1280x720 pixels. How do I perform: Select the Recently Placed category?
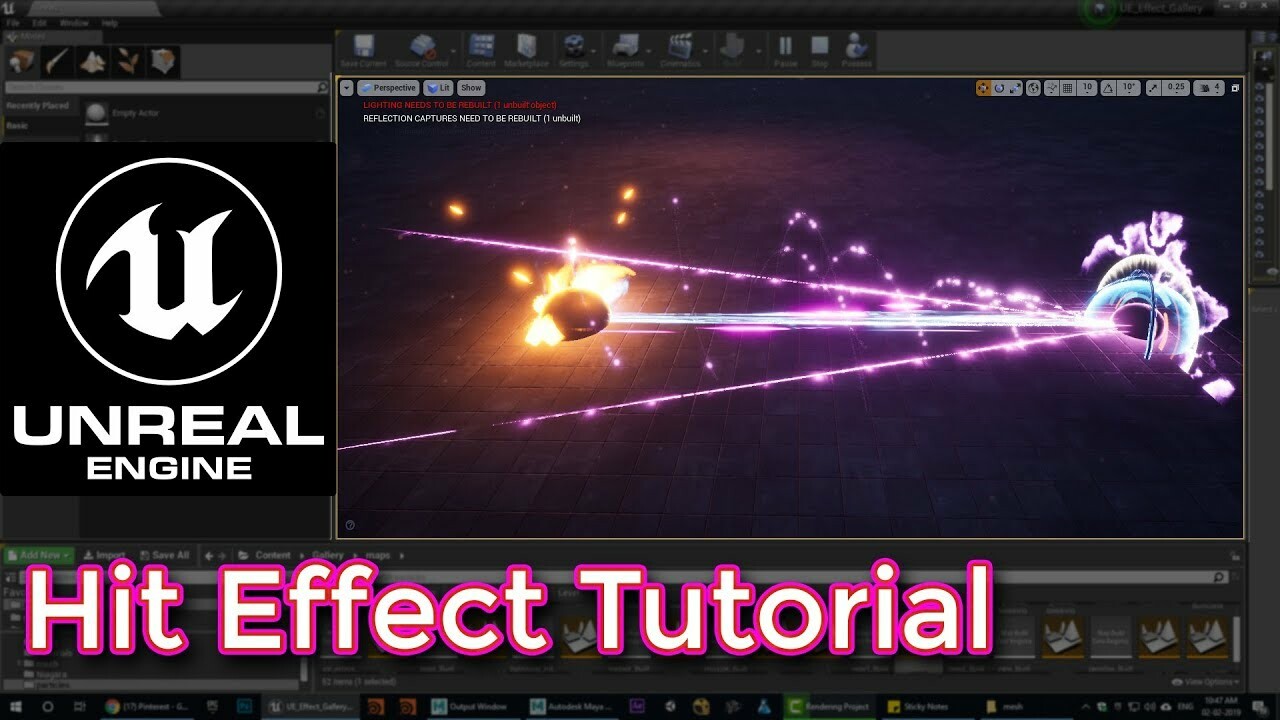point(38,106)
